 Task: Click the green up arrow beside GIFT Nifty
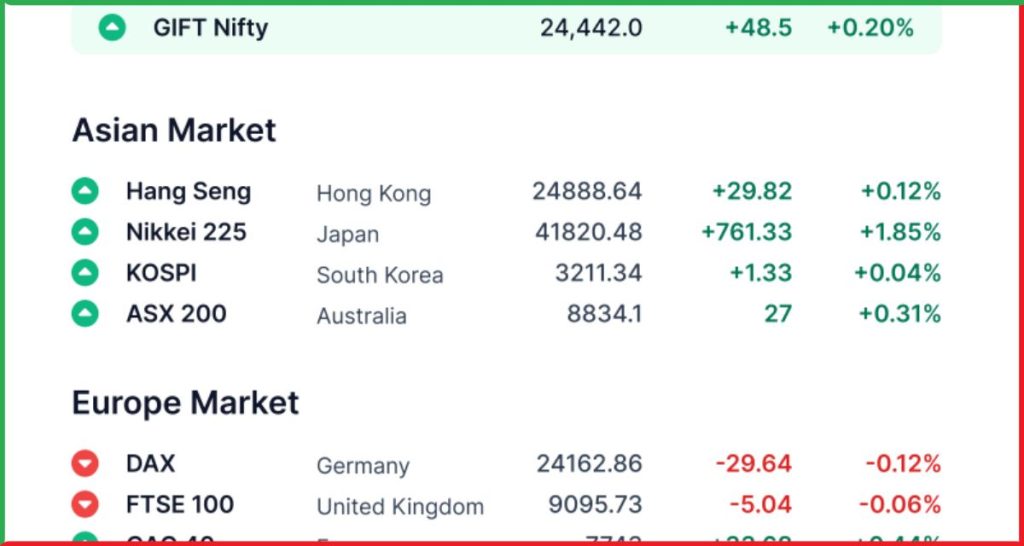tap(112, 27)
